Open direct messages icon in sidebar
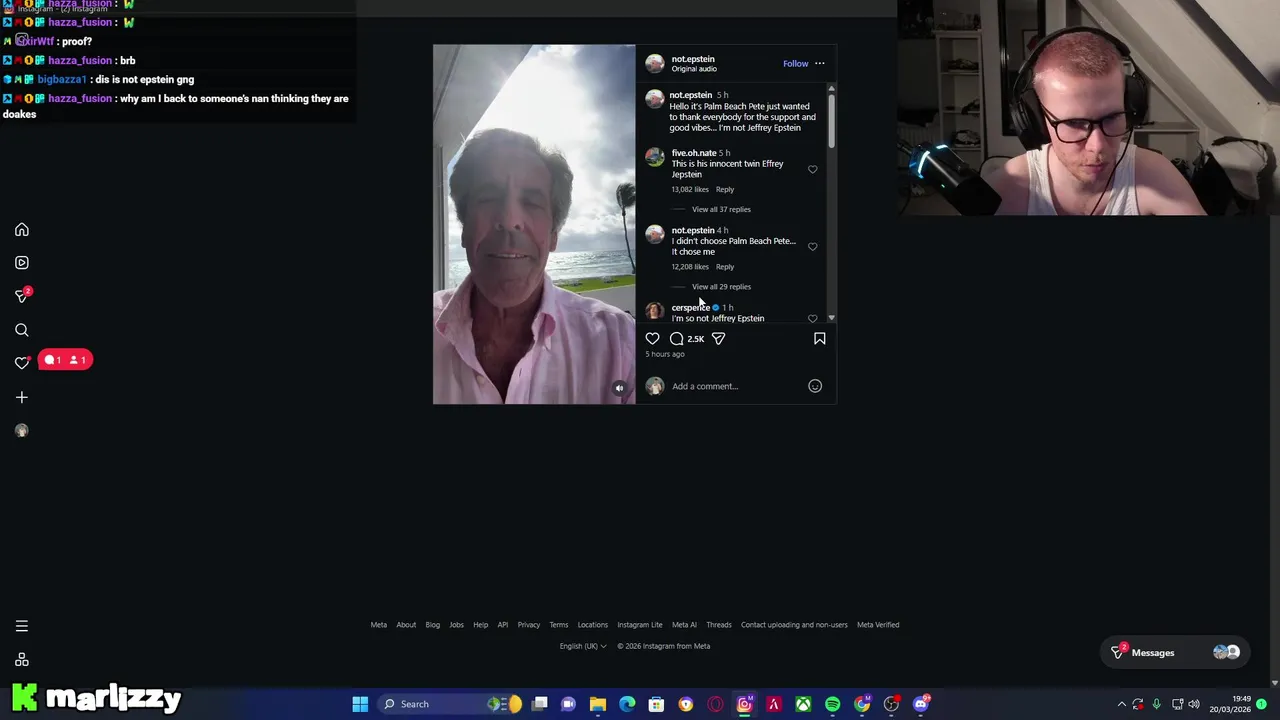This screenshot has height=720, width=1280. point(22,296)
